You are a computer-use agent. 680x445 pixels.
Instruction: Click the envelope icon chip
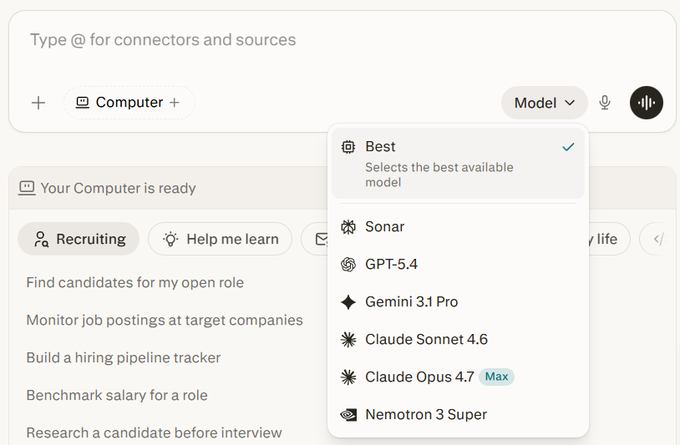[x=321, y=239]
